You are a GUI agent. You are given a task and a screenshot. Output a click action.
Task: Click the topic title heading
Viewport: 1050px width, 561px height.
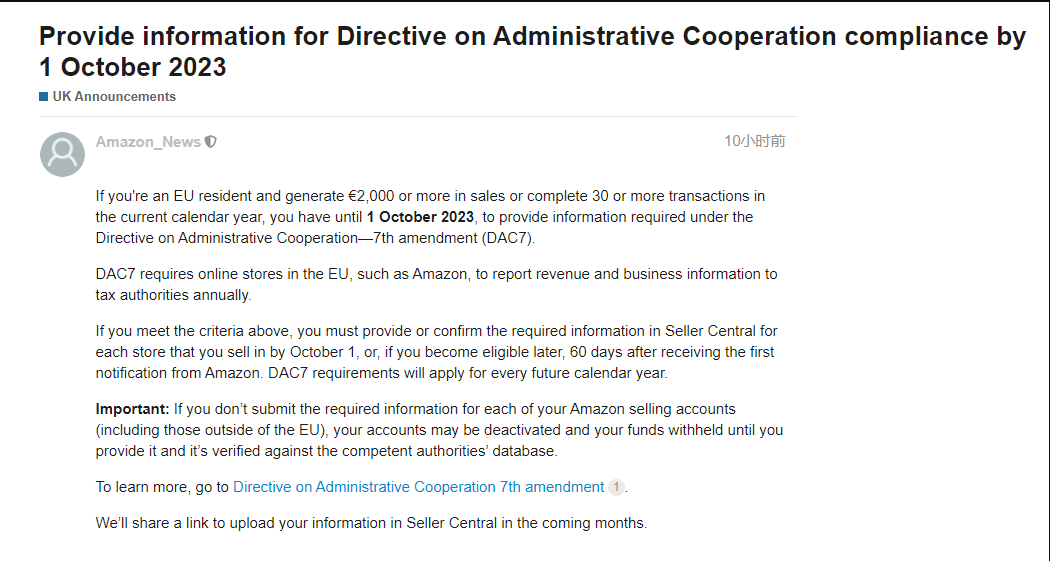tap(532, 52)
